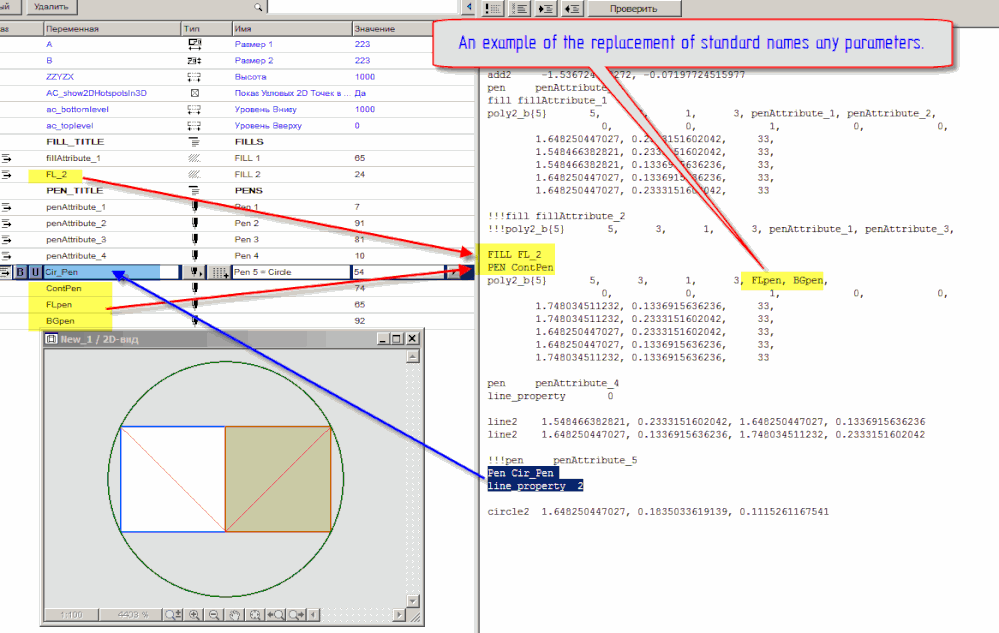Toggle the subordinate indent flag for penAttribute_3

tap(6, 239)
